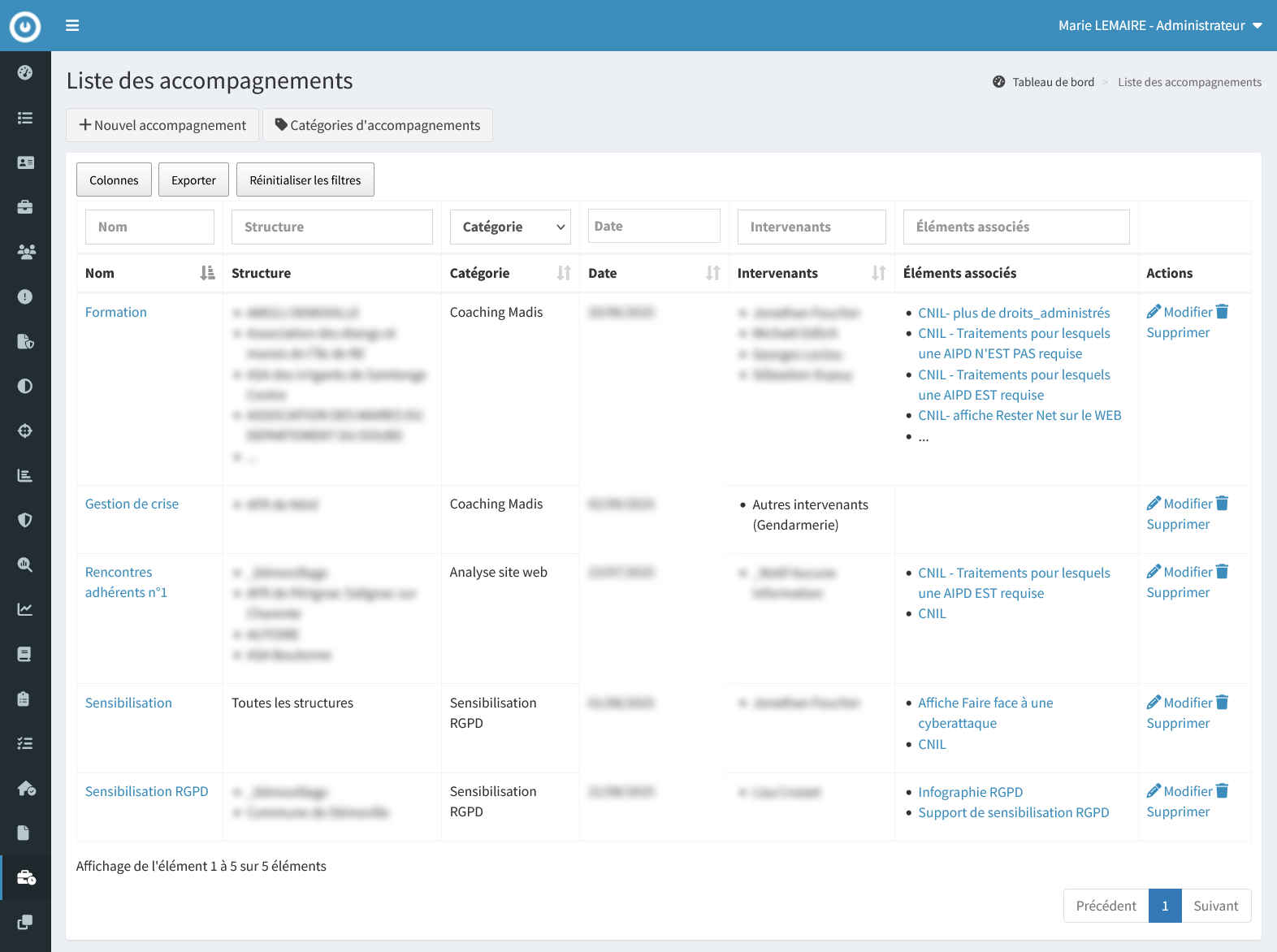Delete the Gestion de crise row via trash icon
This screenshot has width=1277, height=952.
[x=1222, y=504]
